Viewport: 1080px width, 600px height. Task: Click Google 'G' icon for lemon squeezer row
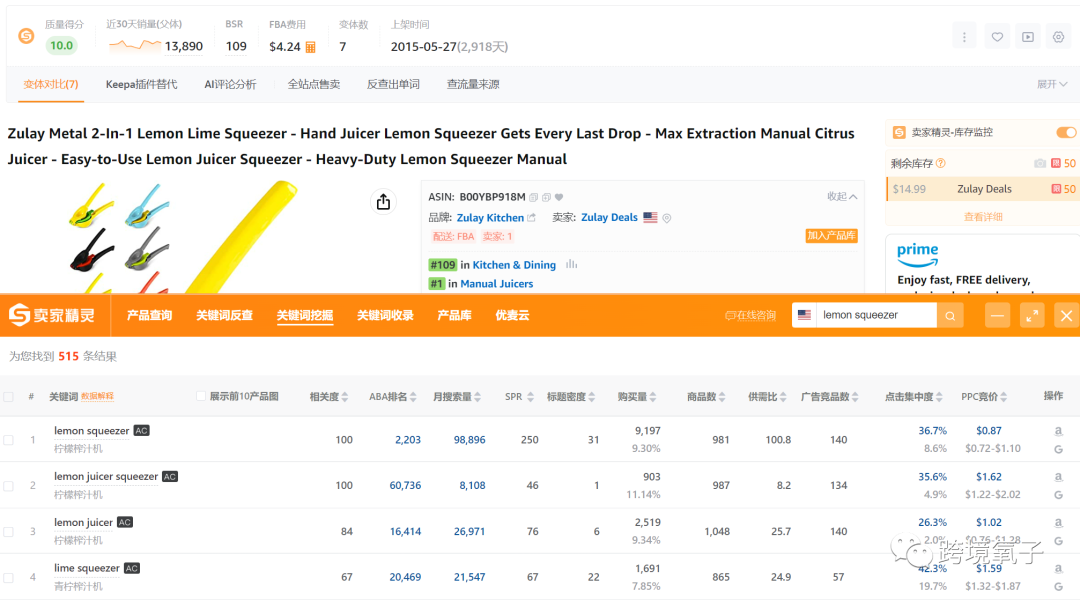pyautogui.click(x=1058, y=449)
